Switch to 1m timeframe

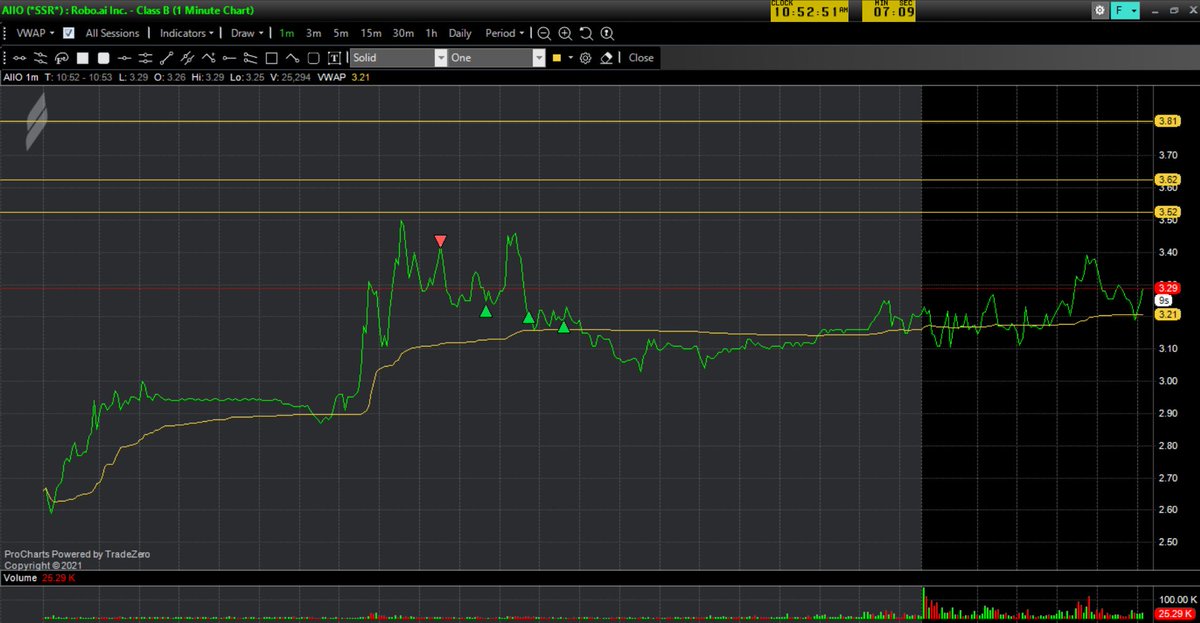[x=286, y=33]
